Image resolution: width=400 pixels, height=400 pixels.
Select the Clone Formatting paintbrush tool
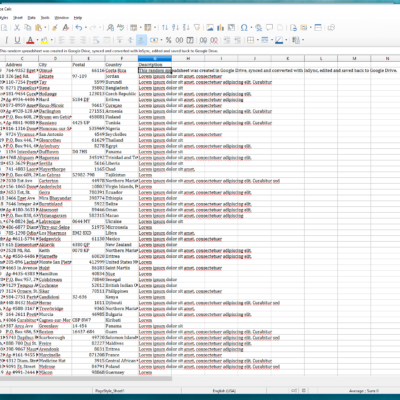click(55, 28)
